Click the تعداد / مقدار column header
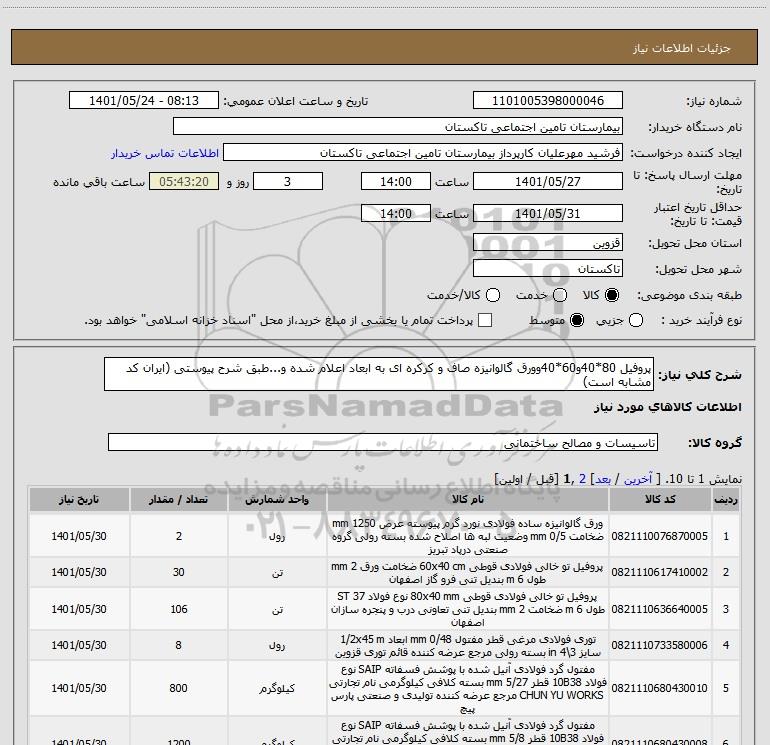Viewport: 770px width, 745px height. pos(179,499)
